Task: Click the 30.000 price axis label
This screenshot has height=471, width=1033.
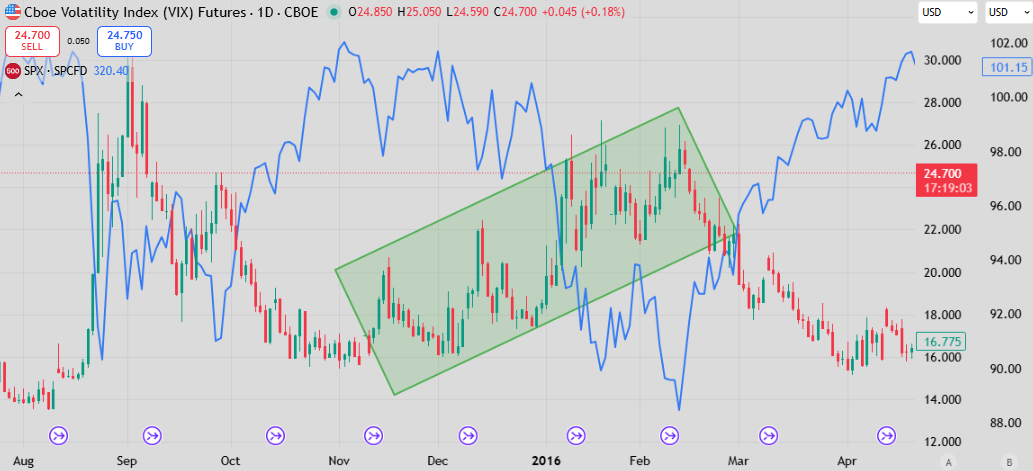Action: coord(943,61)
